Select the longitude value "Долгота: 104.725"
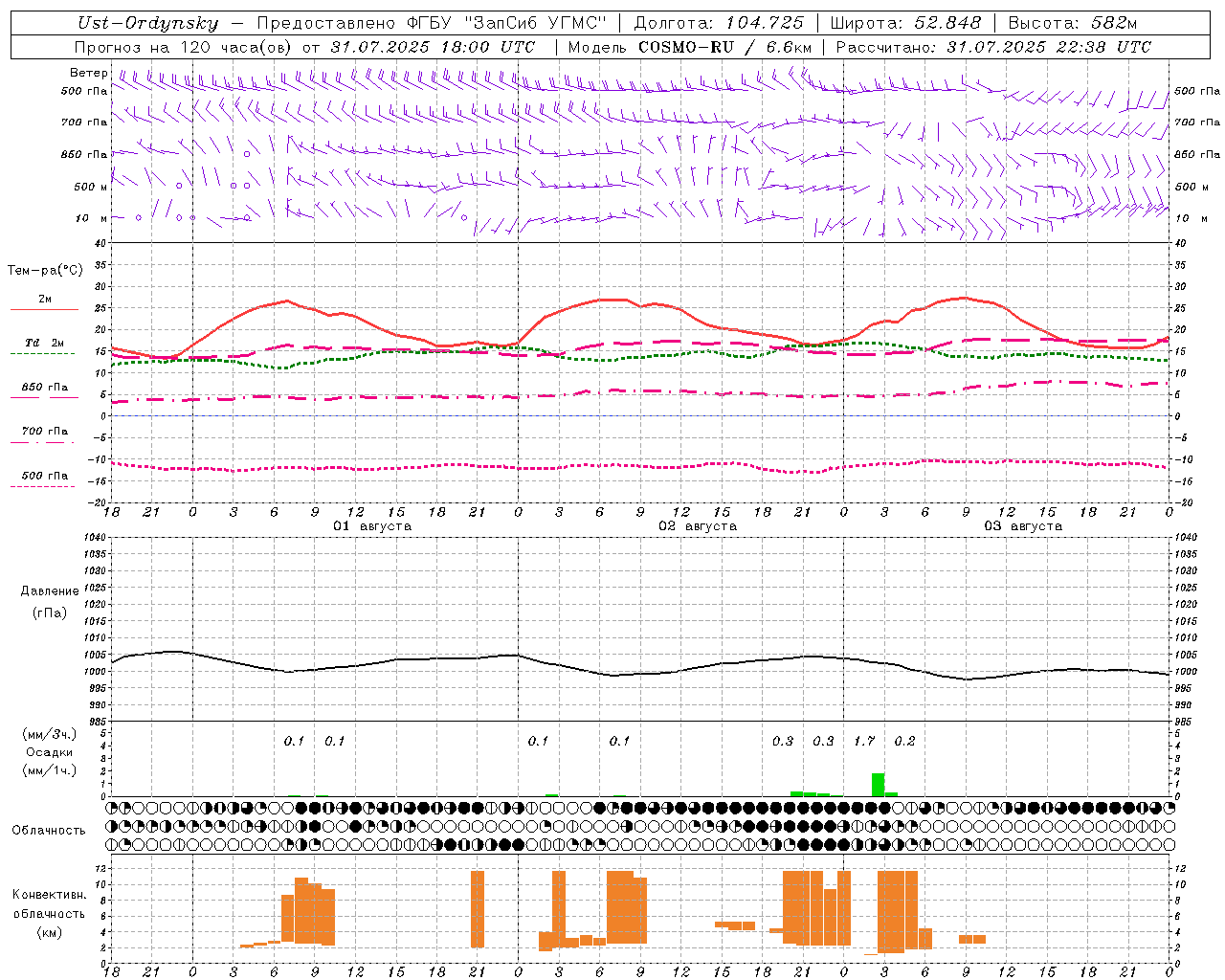Screen dimensions: 1225x980 pyautogui.click(x=719, y=23)
